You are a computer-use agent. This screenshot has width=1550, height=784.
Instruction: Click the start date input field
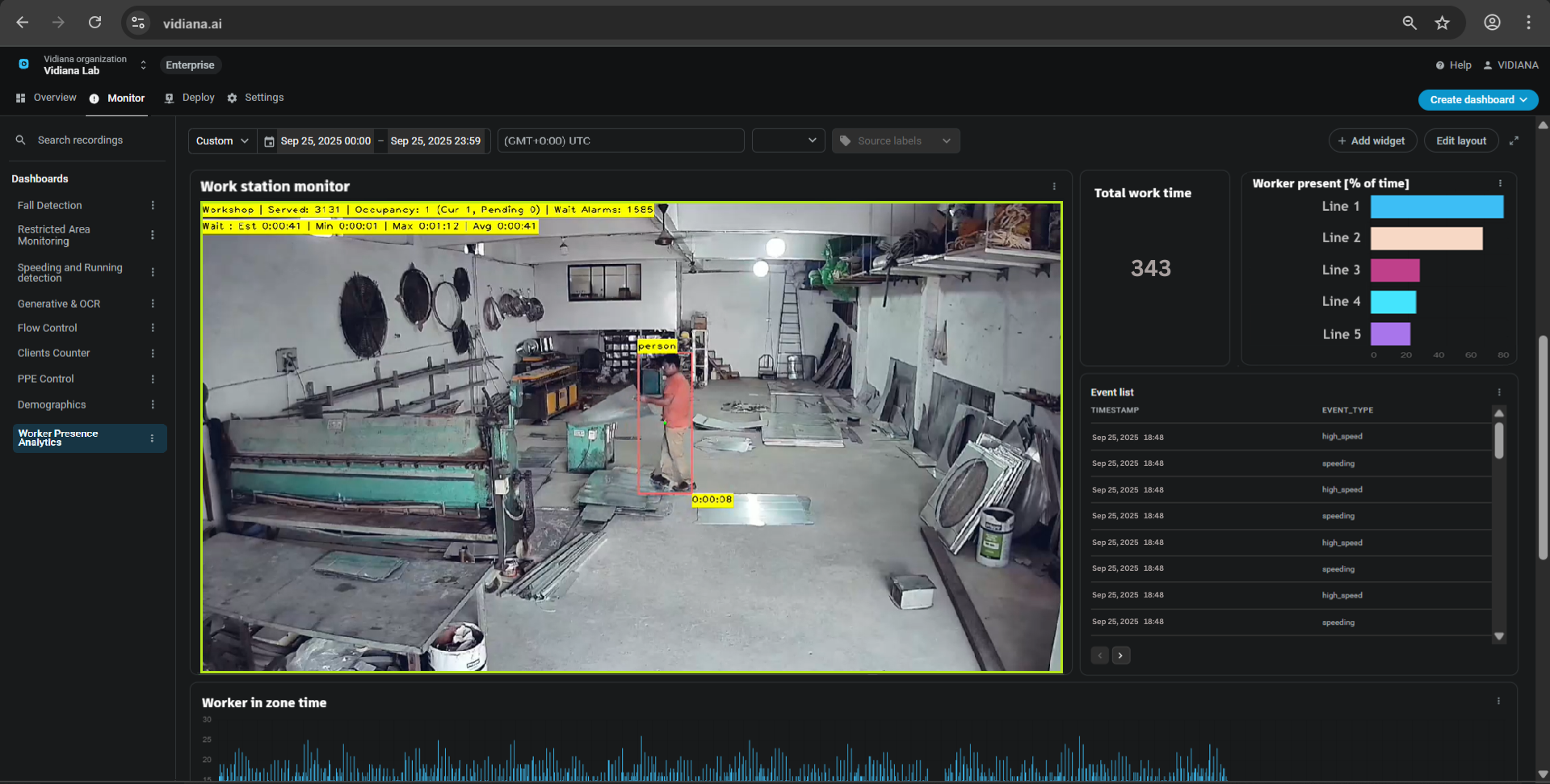326,140
